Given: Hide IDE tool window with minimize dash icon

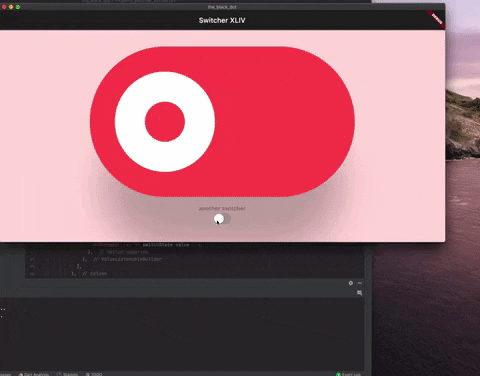Looking at the screenshot, I should [360, 283].
